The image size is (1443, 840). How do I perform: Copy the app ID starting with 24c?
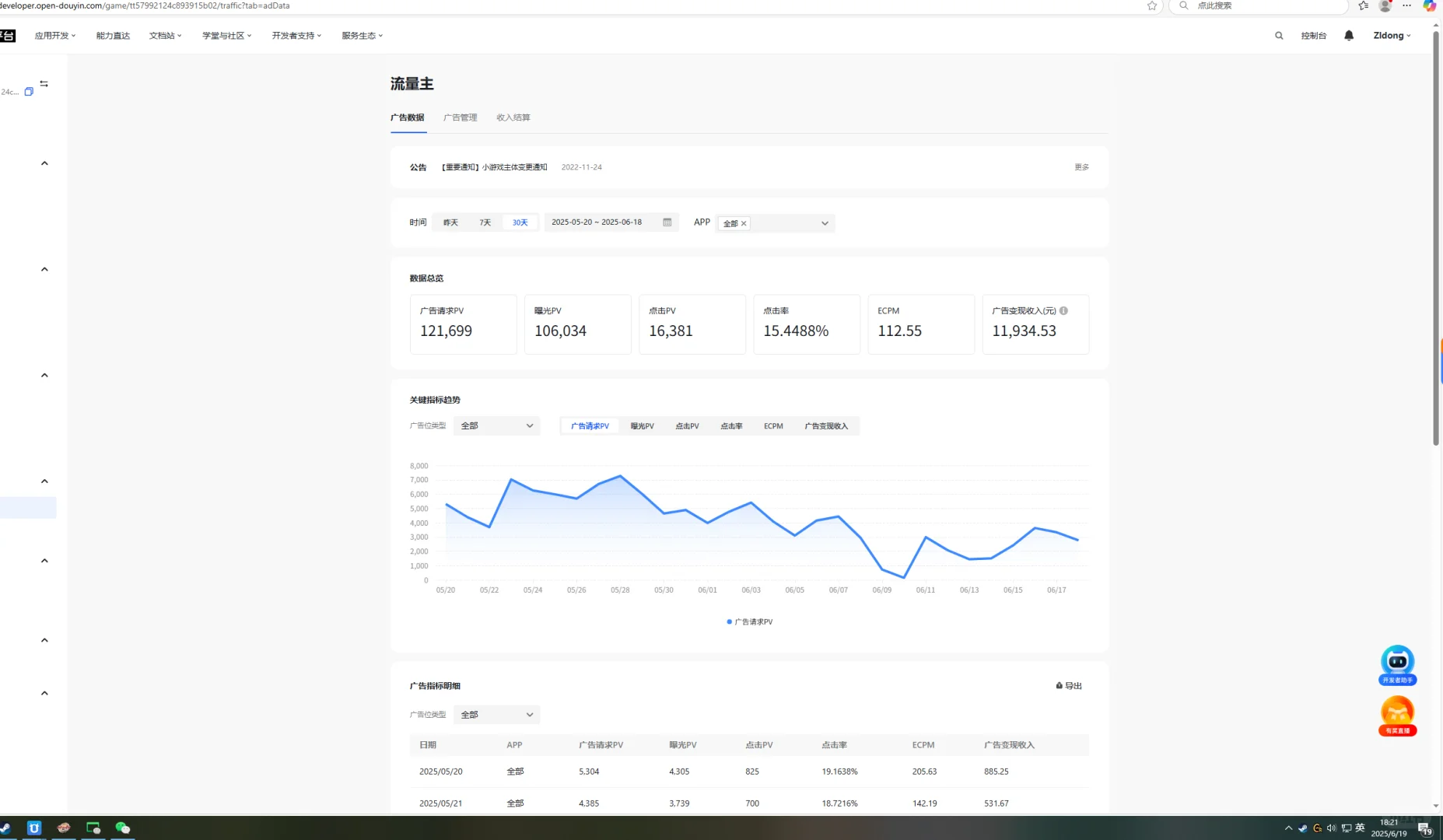[29, 92]
